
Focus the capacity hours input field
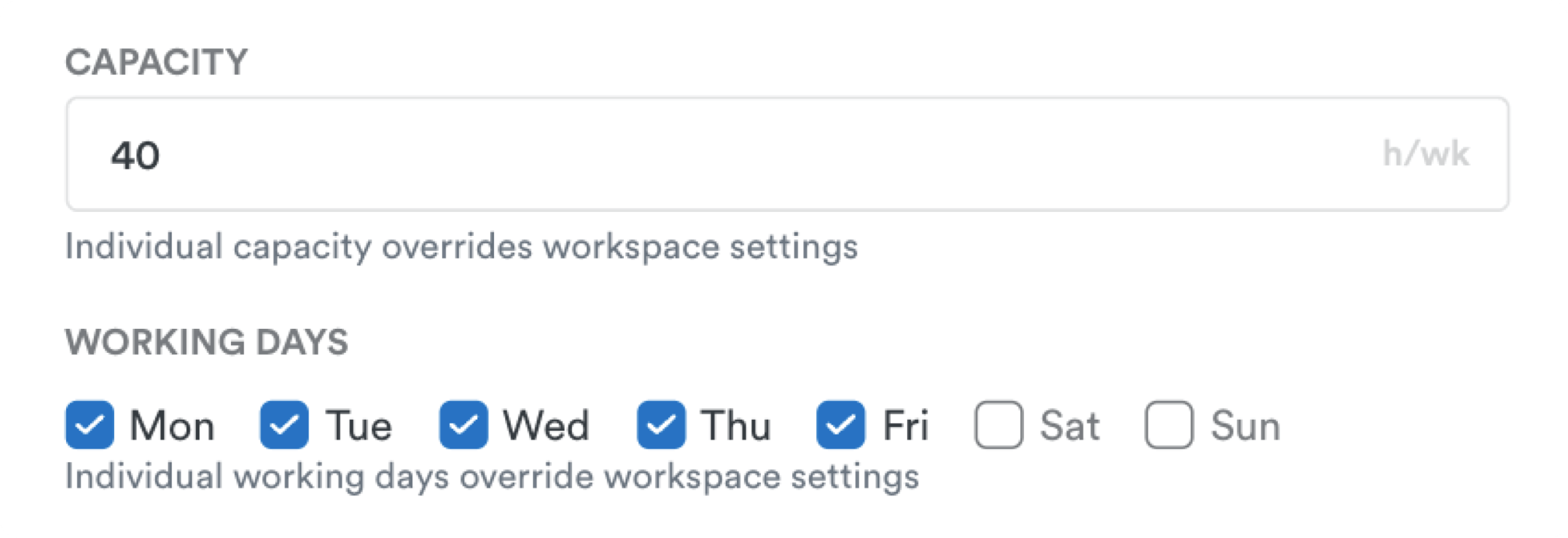click(731, 154)
